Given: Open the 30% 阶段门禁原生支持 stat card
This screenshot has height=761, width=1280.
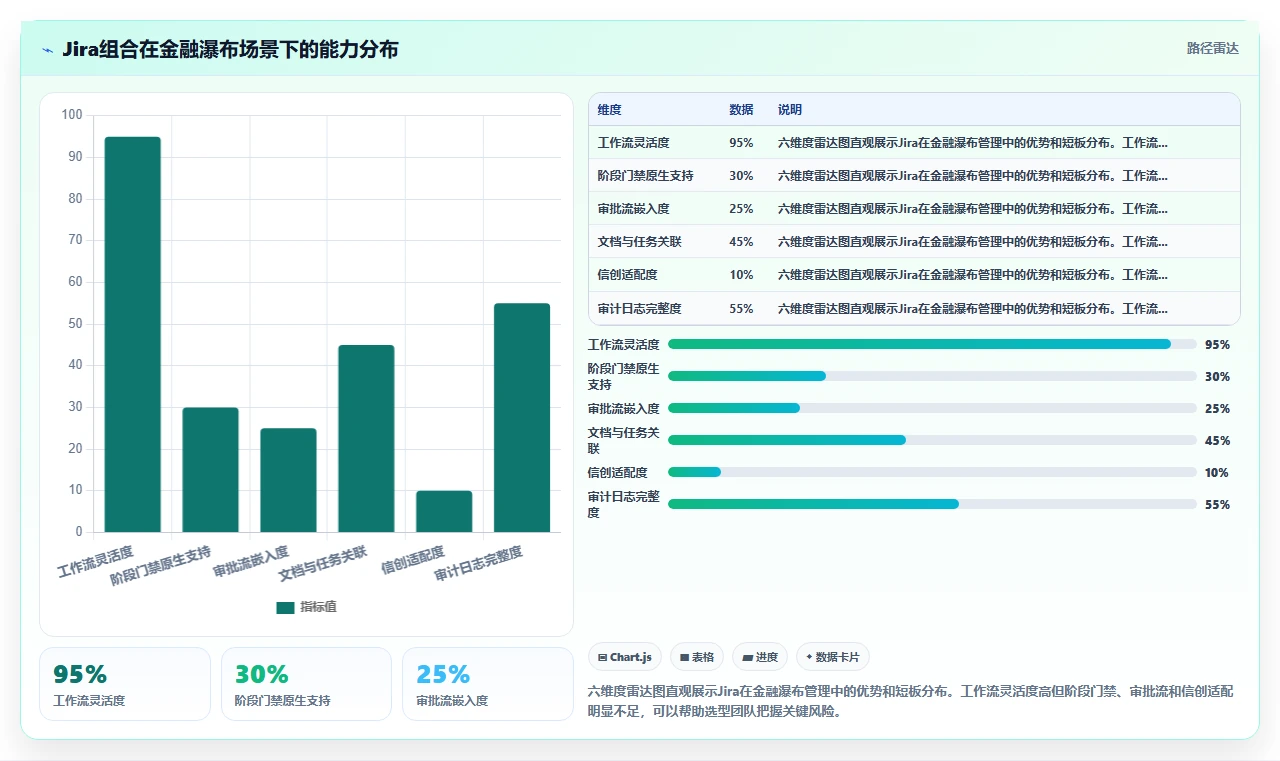Looking at the screenshot, I should (x=306, y=684).
